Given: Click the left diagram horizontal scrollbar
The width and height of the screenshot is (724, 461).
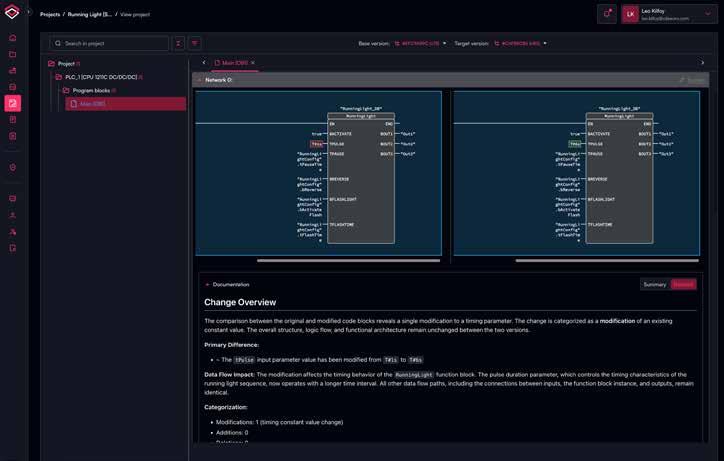Looking at the screenshot, I should [x=349, y=261].
